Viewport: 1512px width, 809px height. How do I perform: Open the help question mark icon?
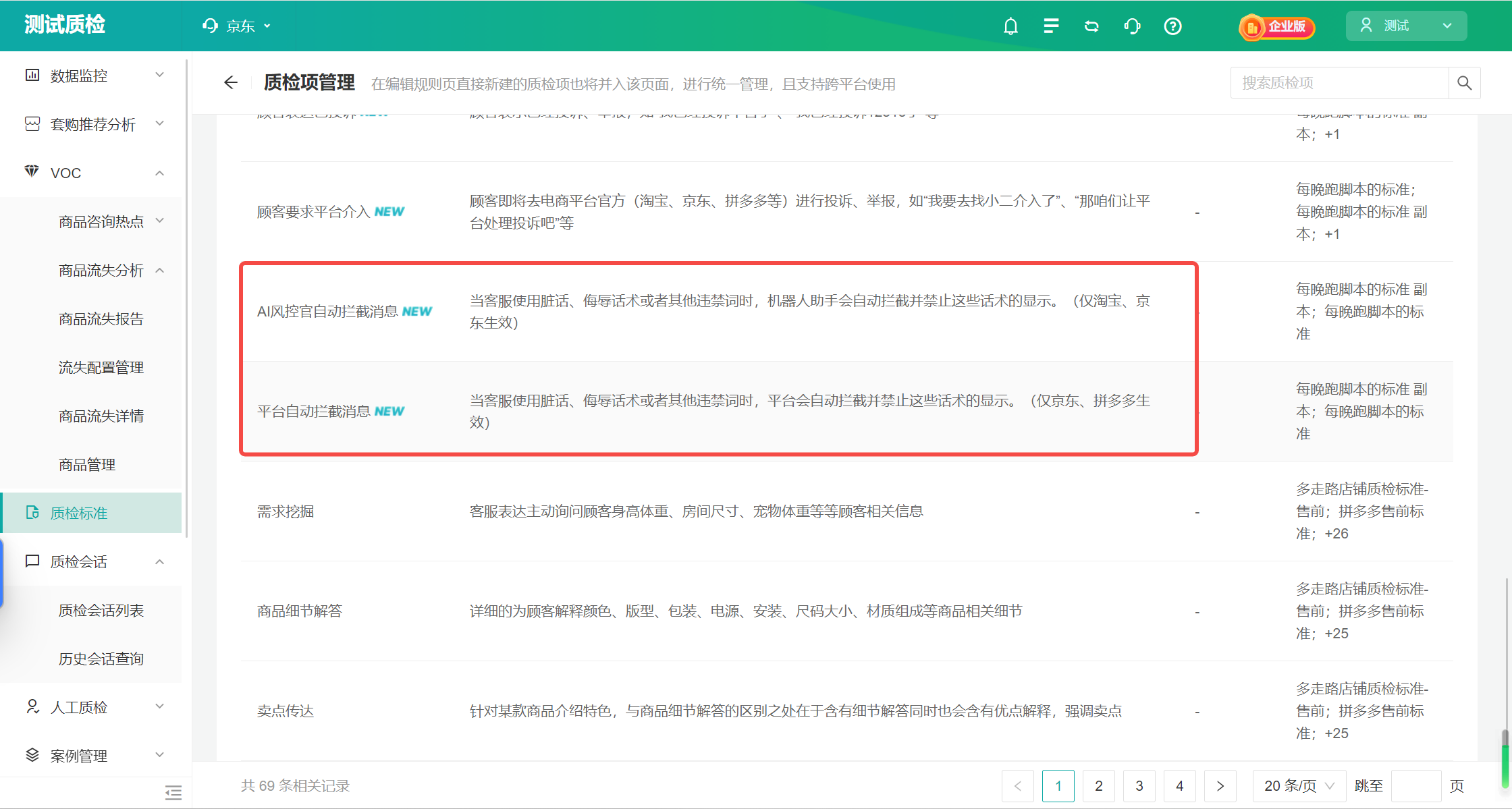coord(1173,26)
